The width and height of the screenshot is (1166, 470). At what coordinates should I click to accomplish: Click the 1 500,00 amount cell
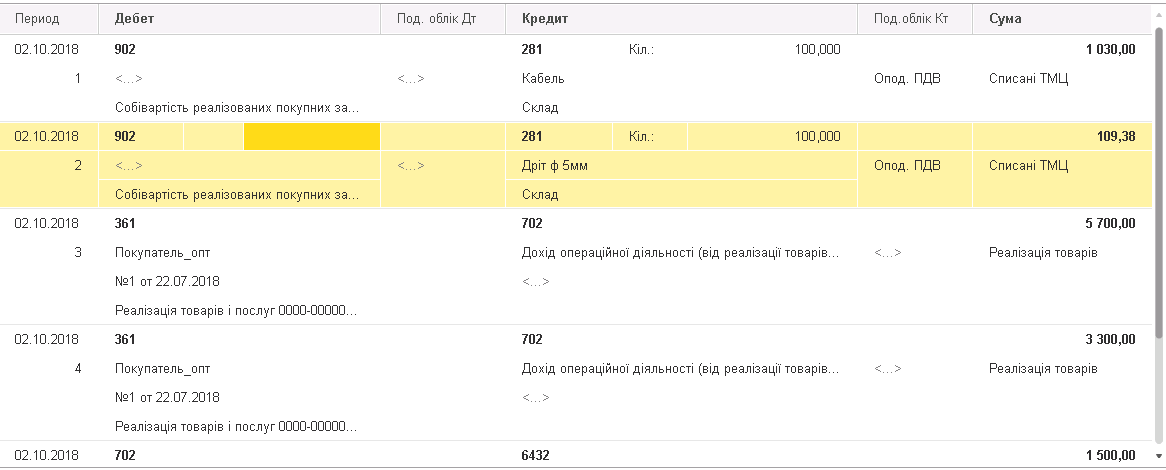pos(1110,455)
